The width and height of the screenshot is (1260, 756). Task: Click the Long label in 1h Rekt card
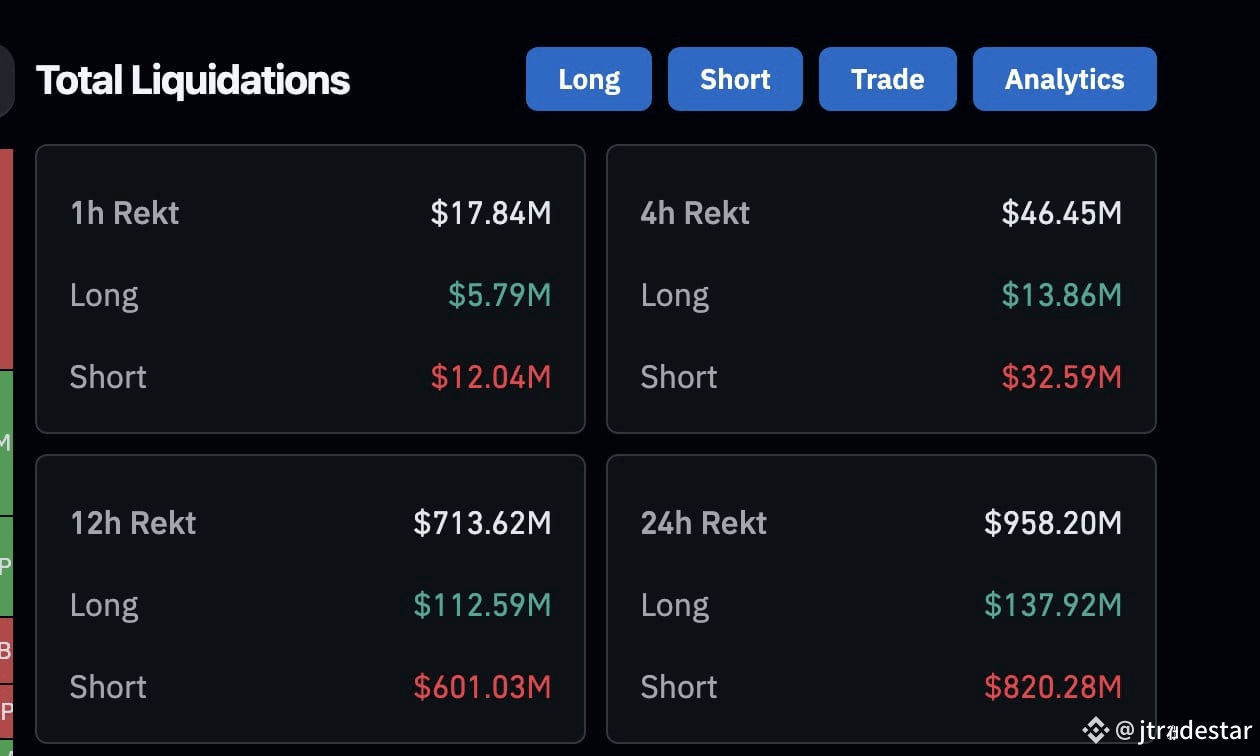click(x=104, y=296)
